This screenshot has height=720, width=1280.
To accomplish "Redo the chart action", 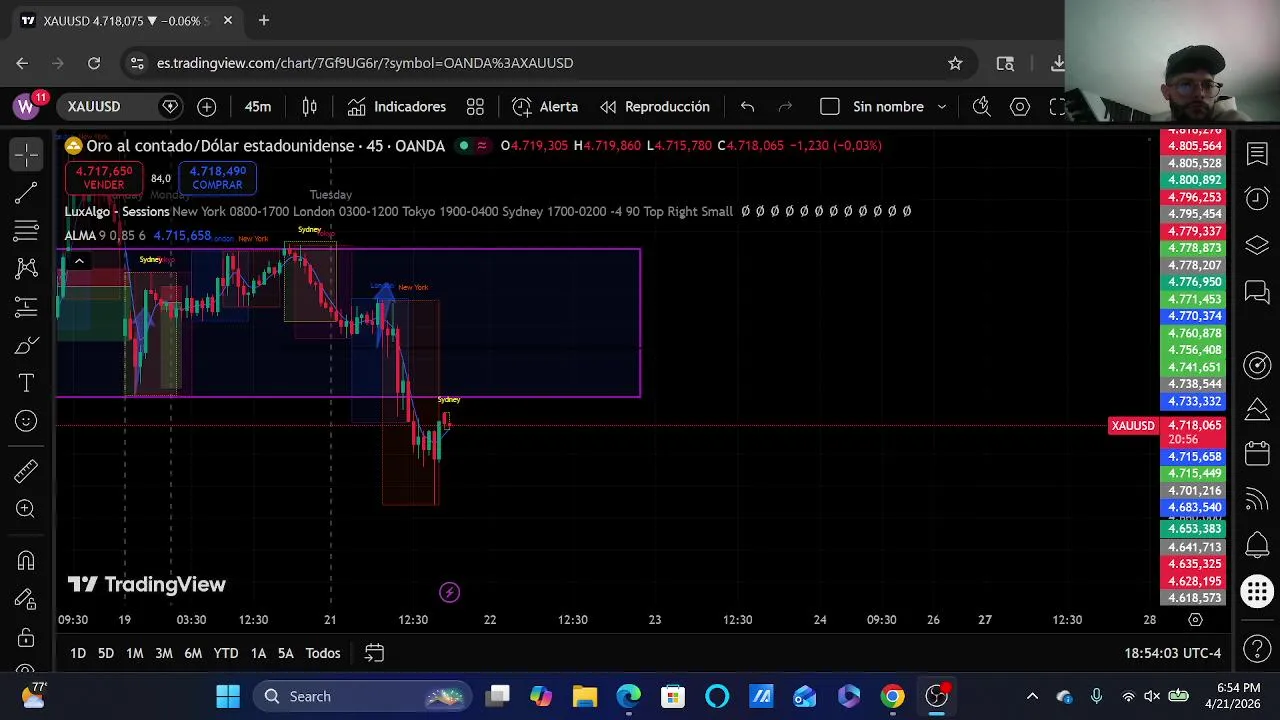I will (x=785, y=107).
